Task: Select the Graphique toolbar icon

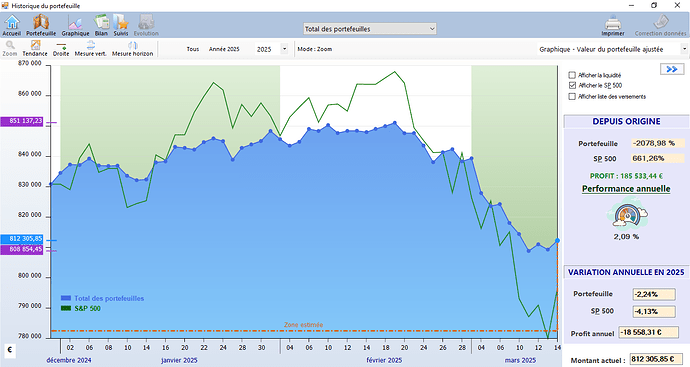Action: click(x=75, y=26)
